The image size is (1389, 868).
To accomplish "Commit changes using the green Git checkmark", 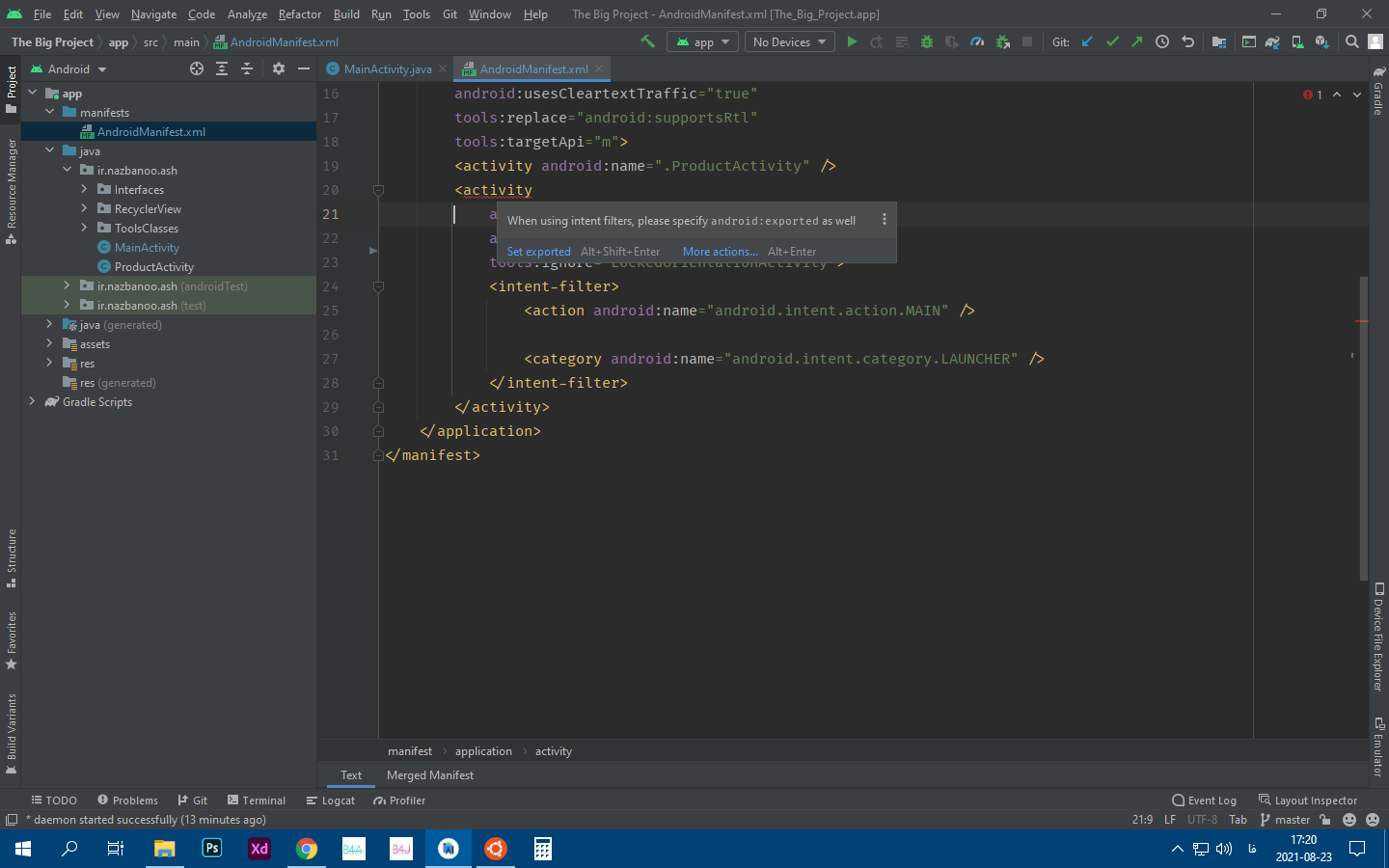I will click(1112, 41).
